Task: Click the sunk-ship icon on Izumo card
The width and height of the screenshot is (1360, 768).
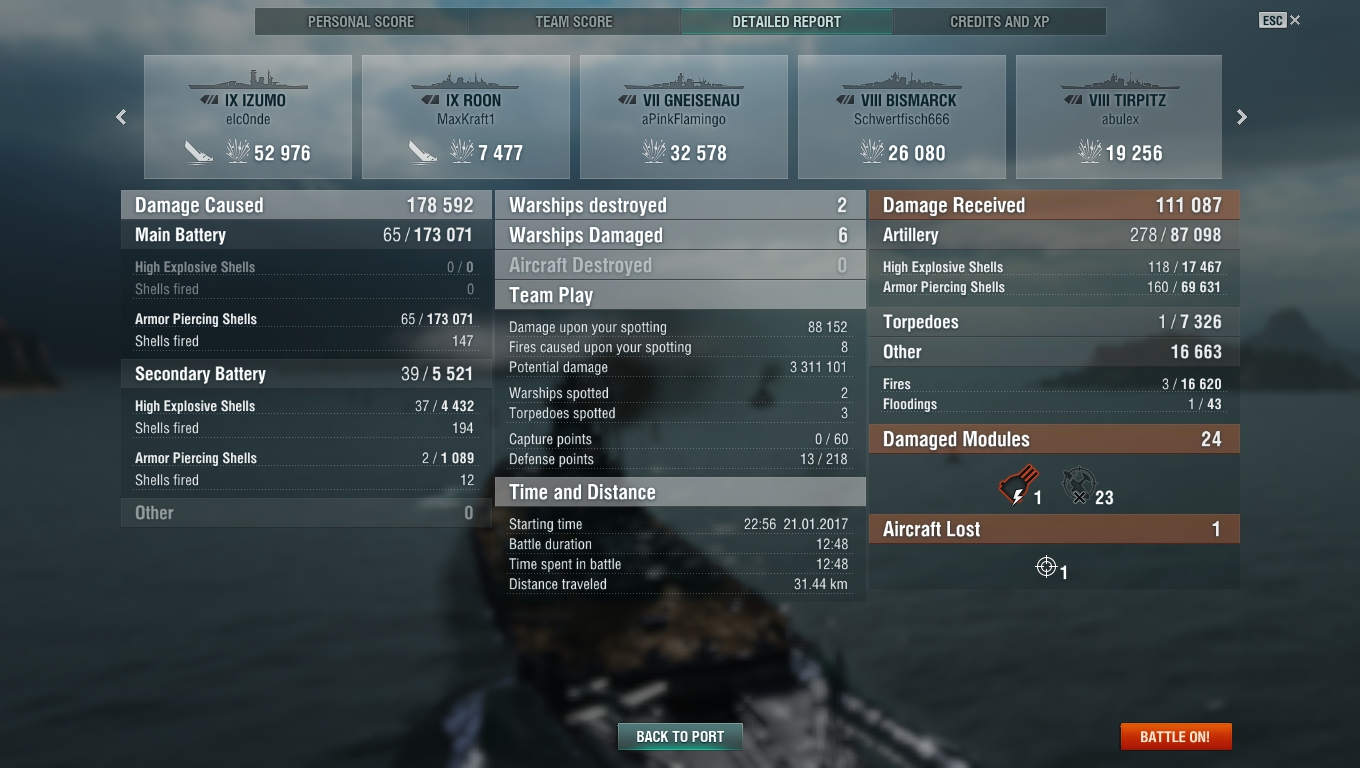Action: [199, 152]
